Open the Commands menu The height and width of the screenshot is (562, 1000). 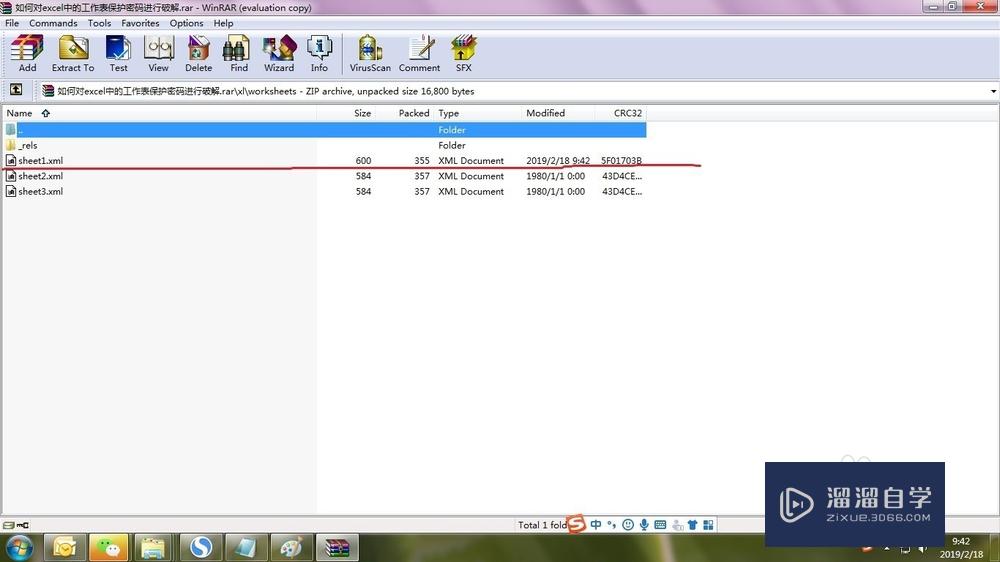point(53,23)
